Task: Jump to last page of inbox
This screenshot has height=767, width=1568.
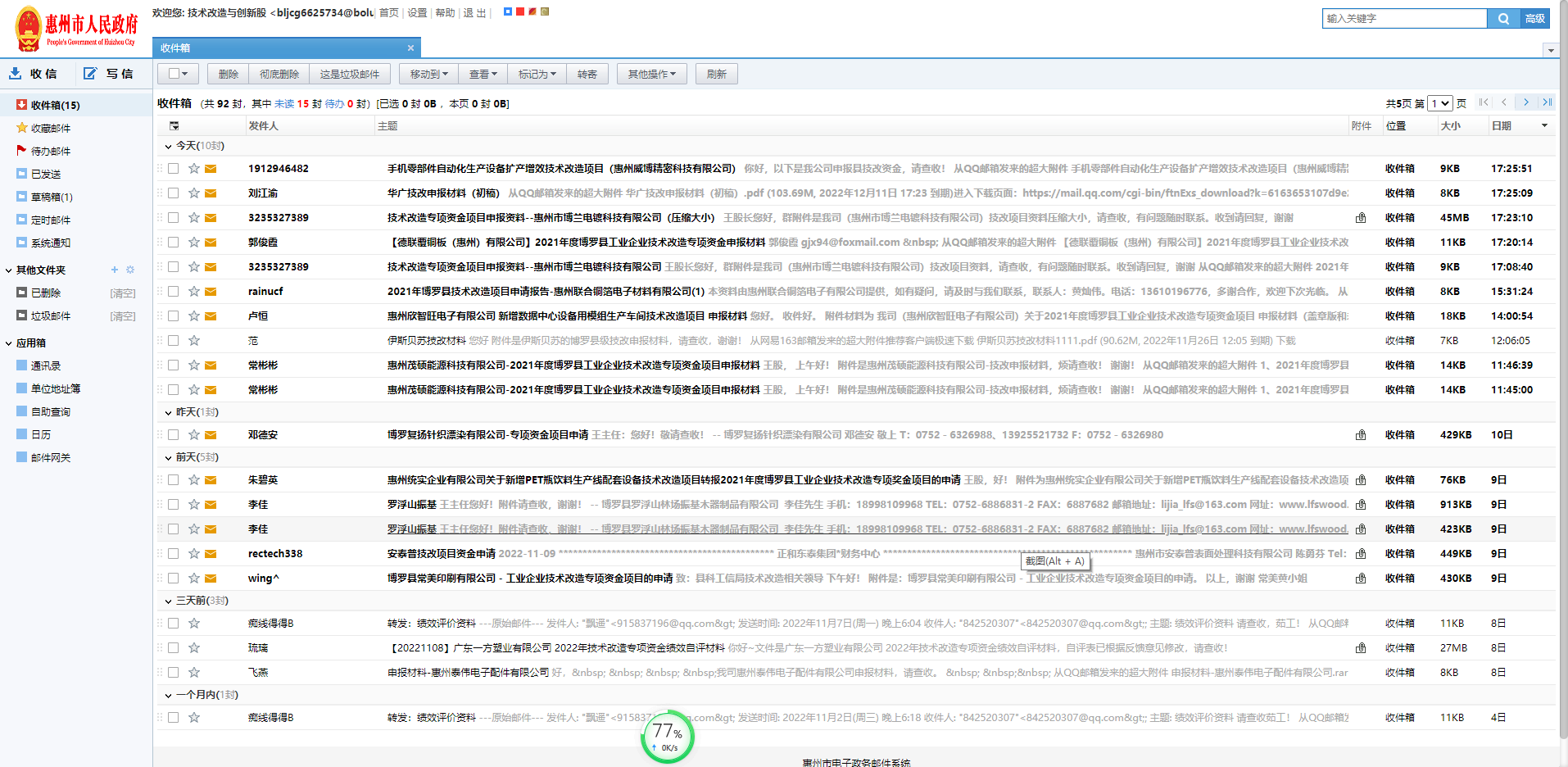Action: coord(1547,102)
